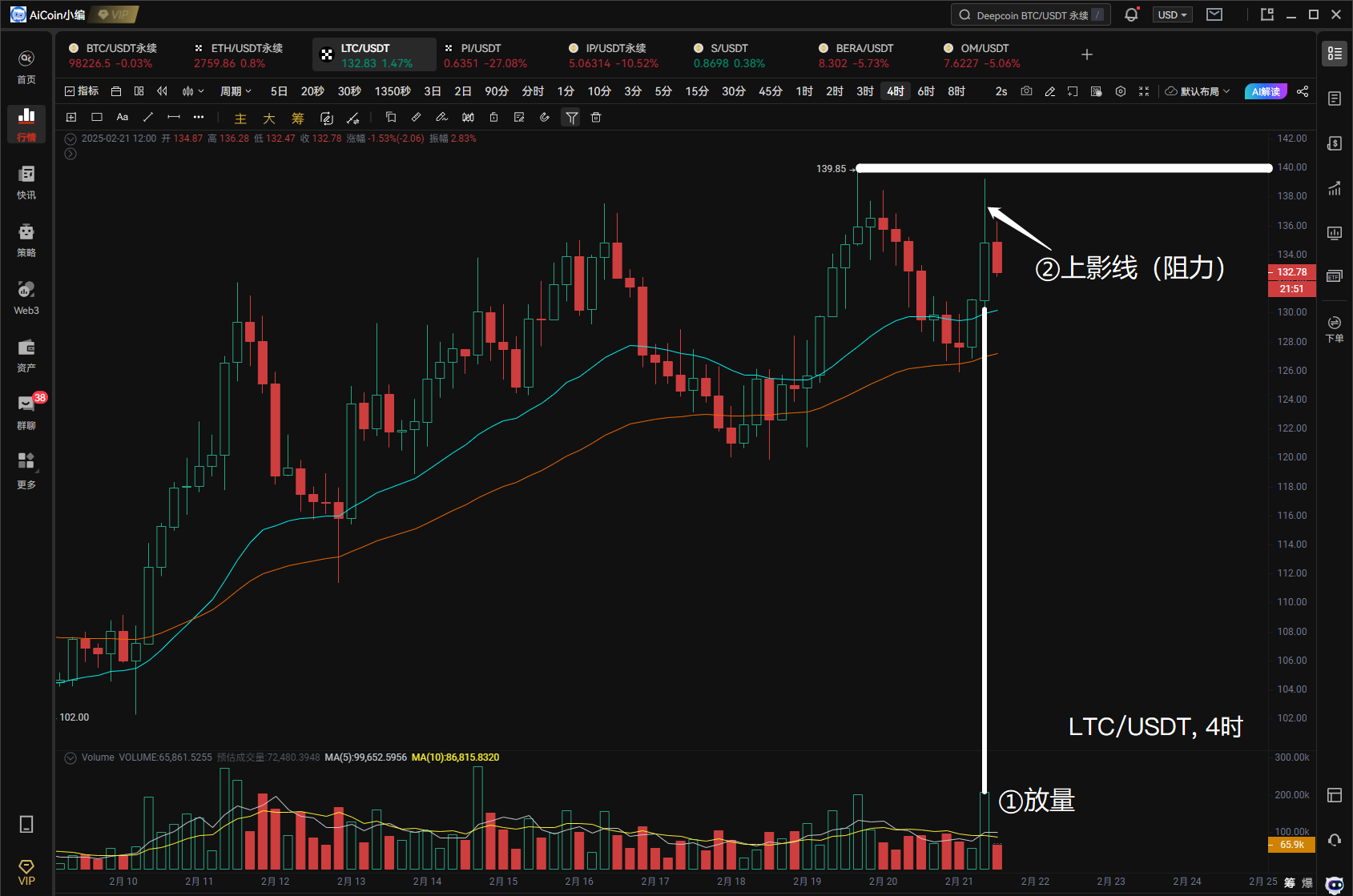Screen dimensions: 1353x896
Task: Open the Web3 sidebar icon
Action: (x=26, y=297)
